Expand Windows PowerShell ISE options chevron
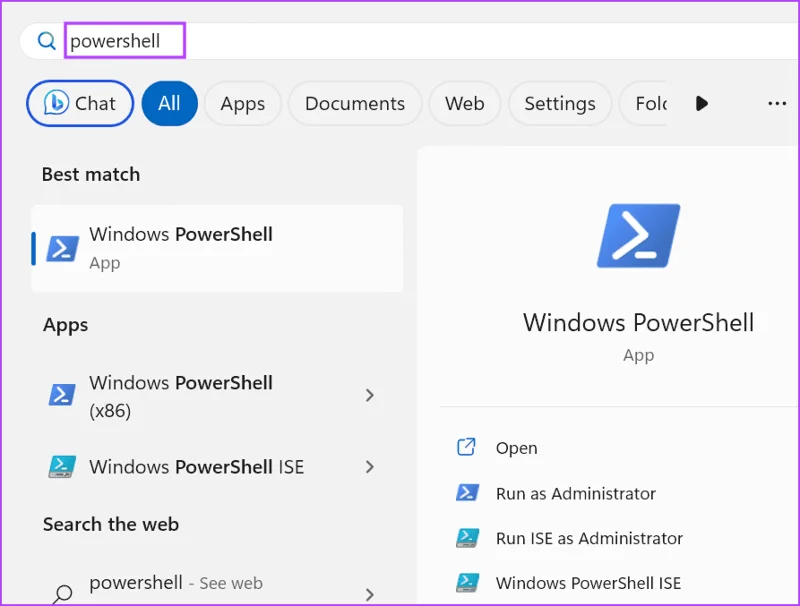Viewport: 800px width, 606px height. coord(370,467)
